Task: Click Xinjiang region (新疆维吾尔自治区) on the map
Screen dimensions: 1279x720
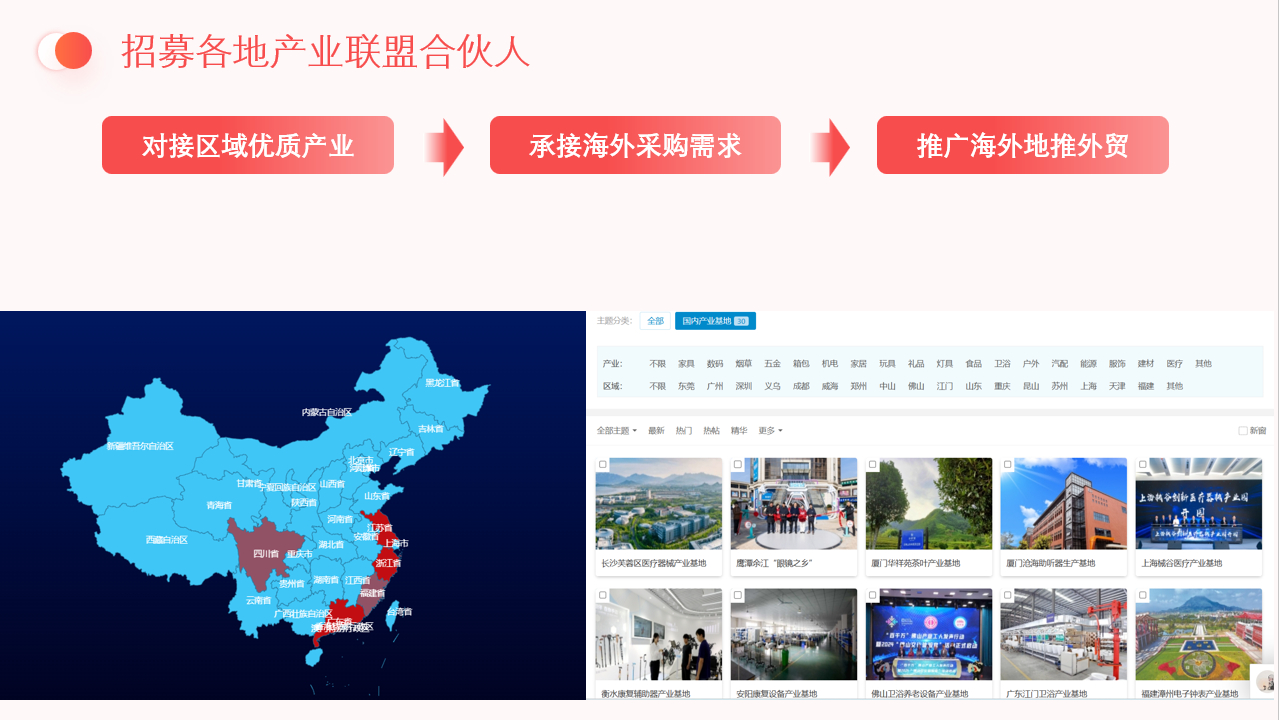Action: (140, 446)
